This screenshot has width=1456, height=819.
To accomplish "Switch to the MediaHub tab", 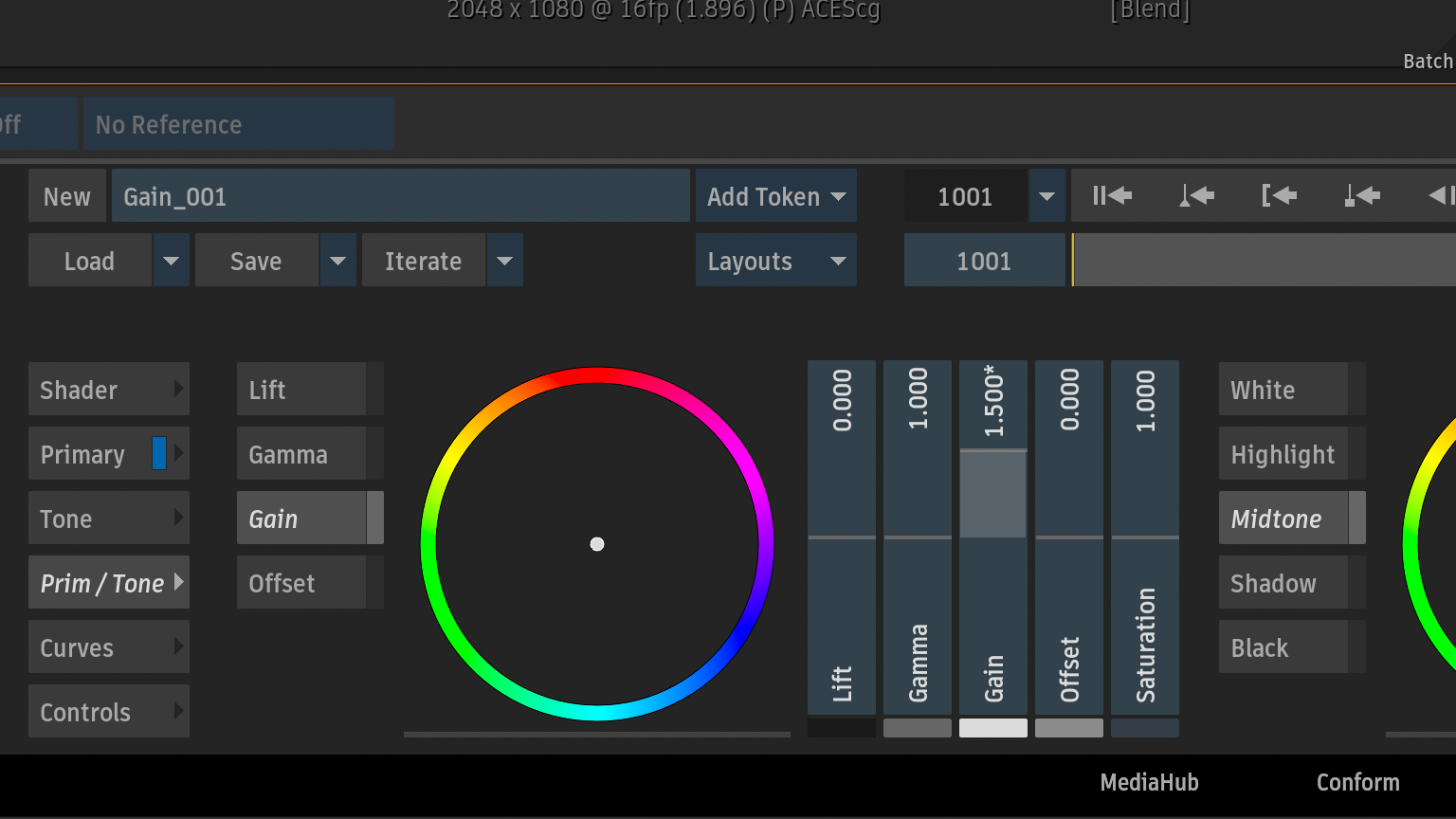I will point(1149,782).
